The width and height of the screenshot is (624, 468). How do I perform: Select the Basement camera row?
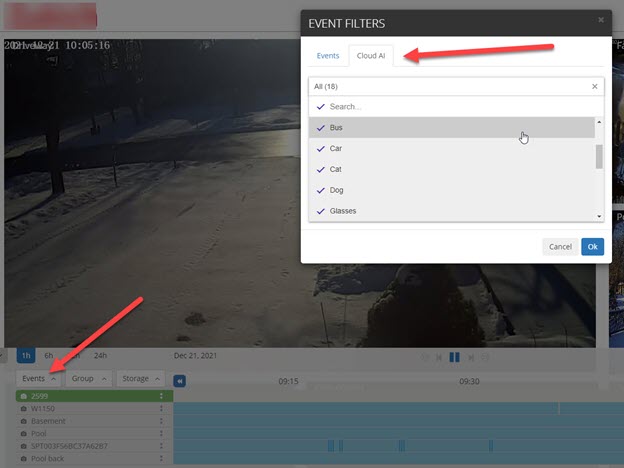tap(94, 421)
